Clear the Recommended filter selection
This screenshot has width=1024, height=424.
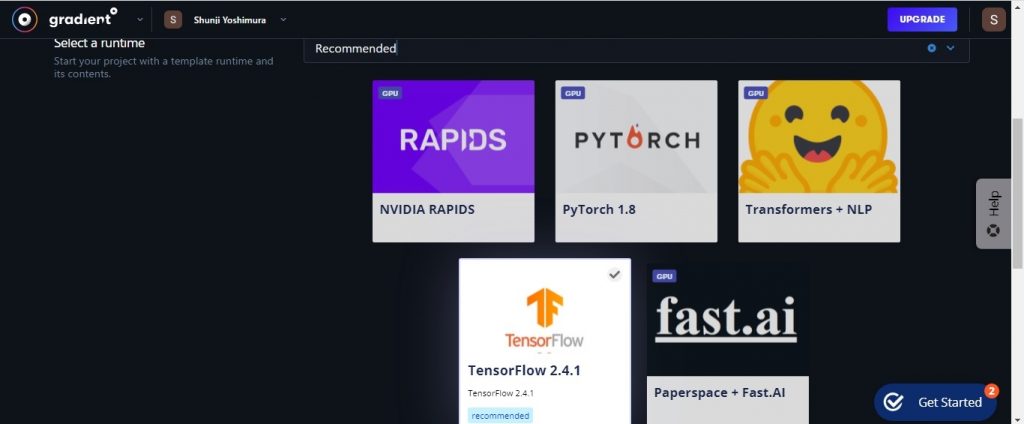(x=932, y=48)
